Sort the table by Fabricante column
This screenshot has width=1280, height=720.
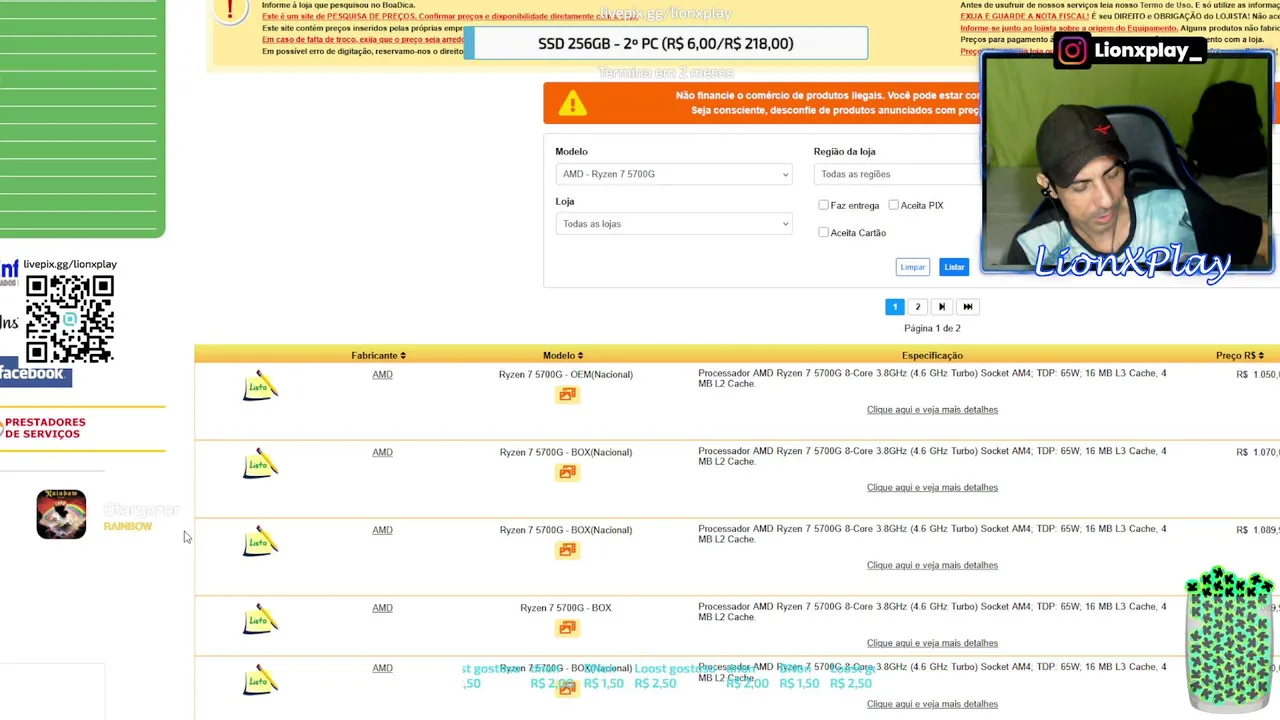[x=378, y=355]
